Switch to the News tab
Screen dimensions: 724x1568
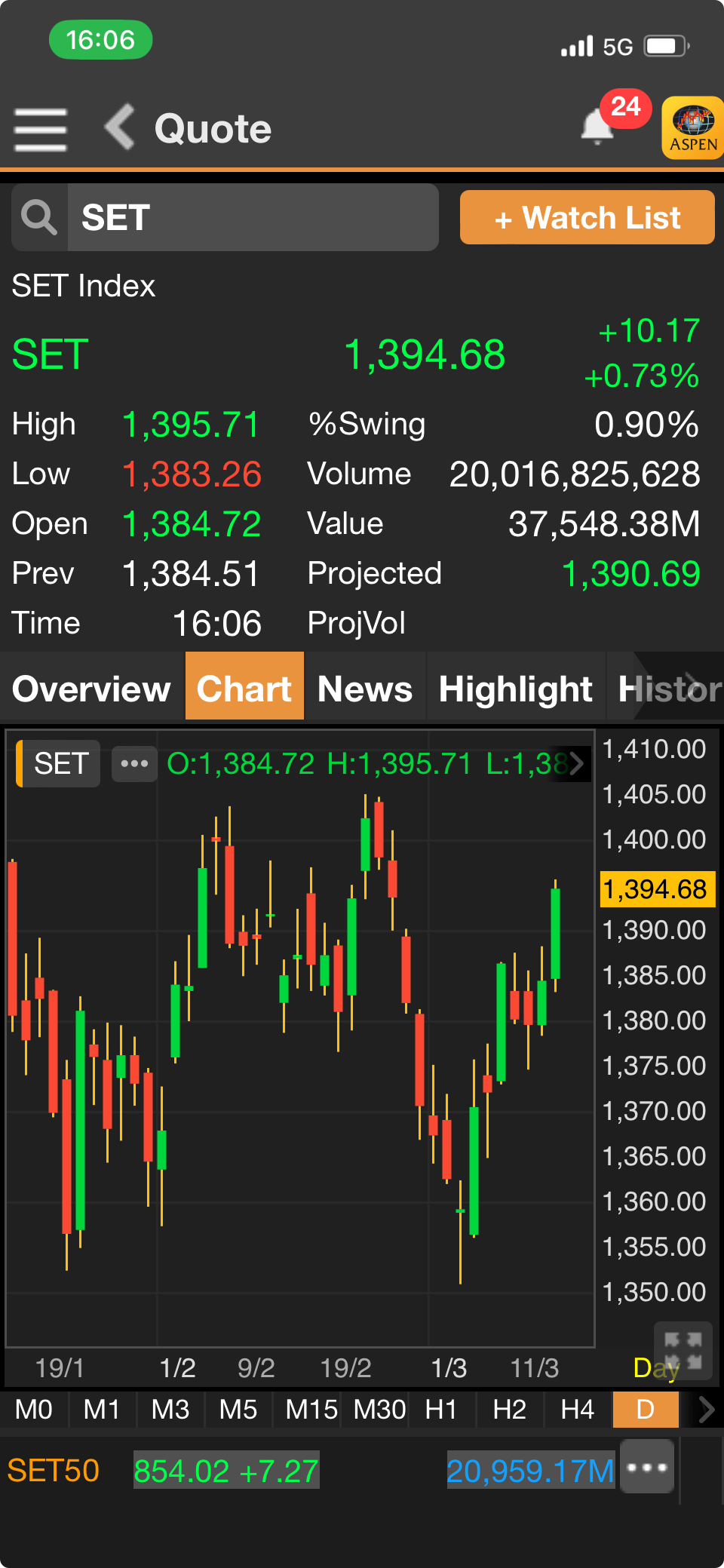tap(365, 689)
